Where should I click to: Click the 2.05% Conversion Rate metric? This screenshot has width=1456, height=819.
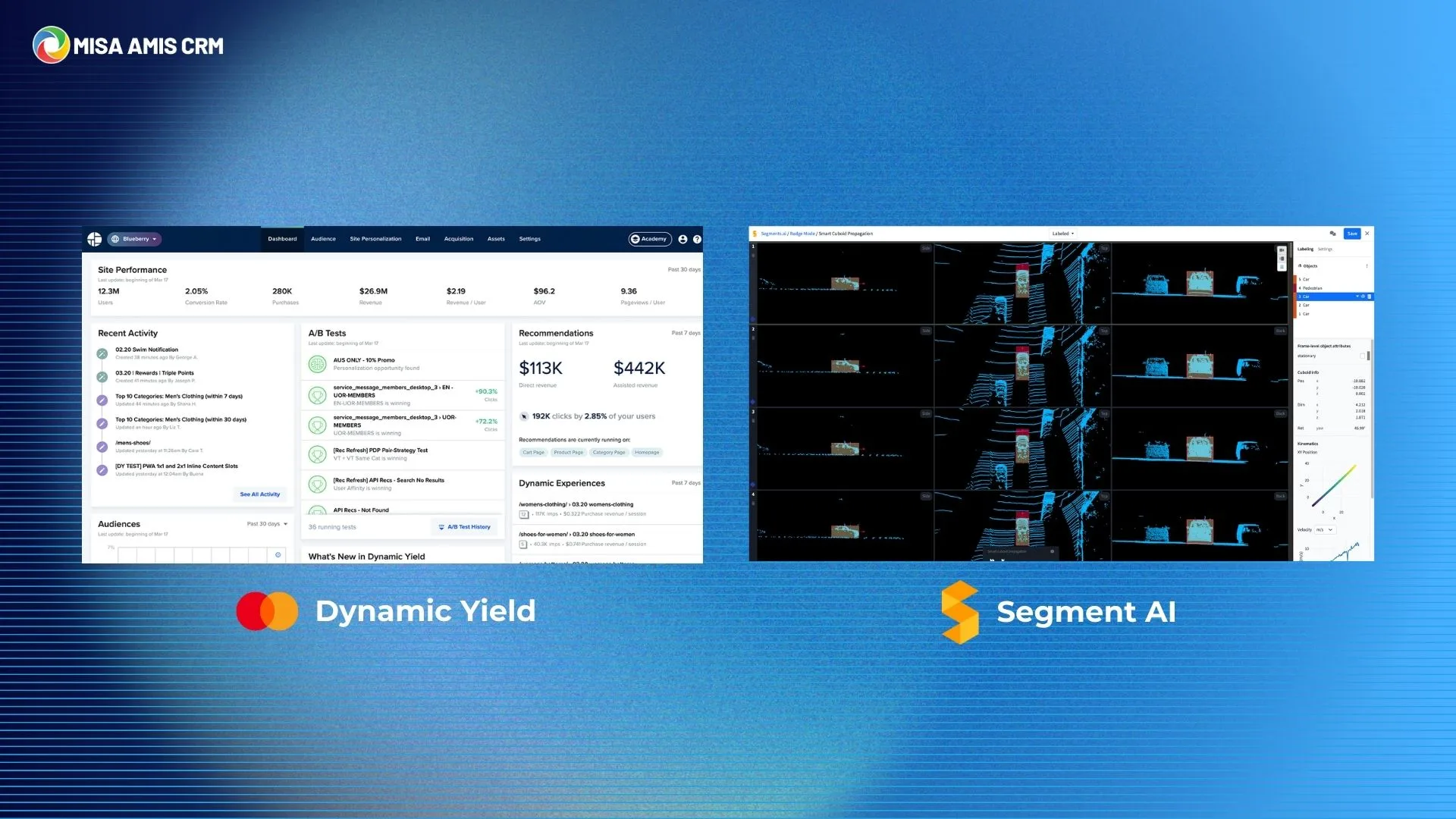[206, 296]
